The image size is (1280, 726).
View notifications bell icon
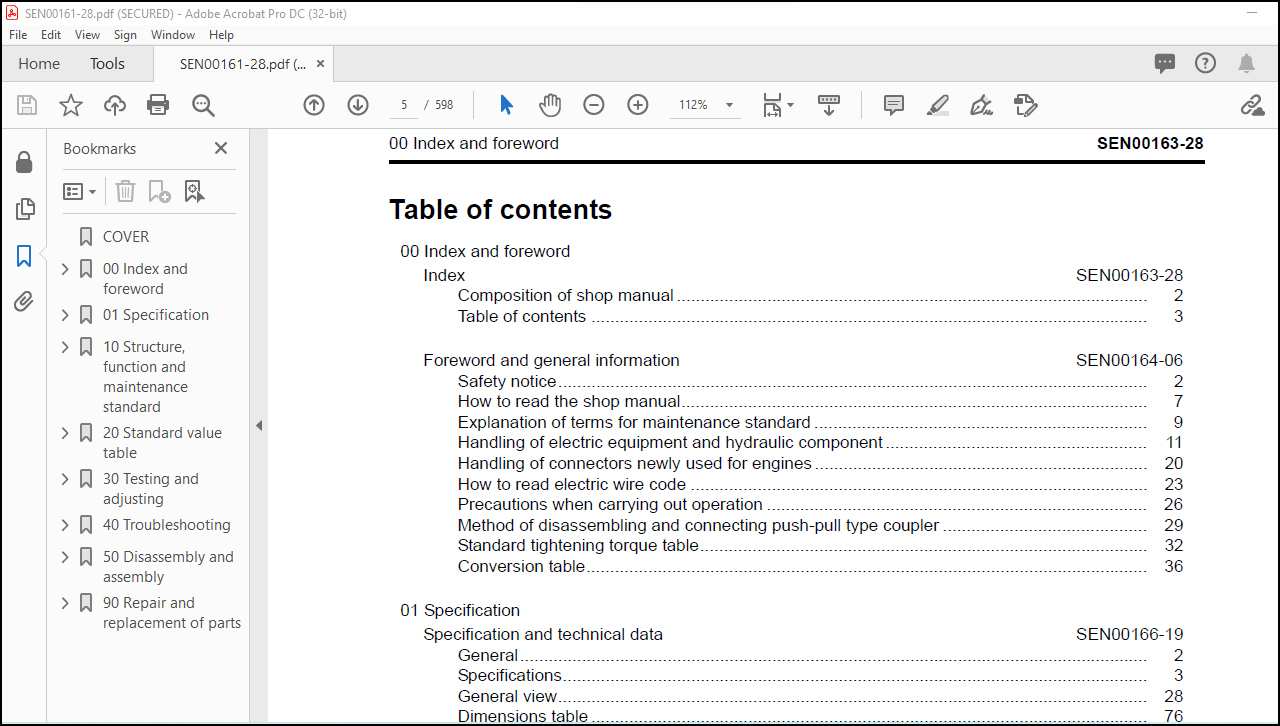click(1246, 63)
